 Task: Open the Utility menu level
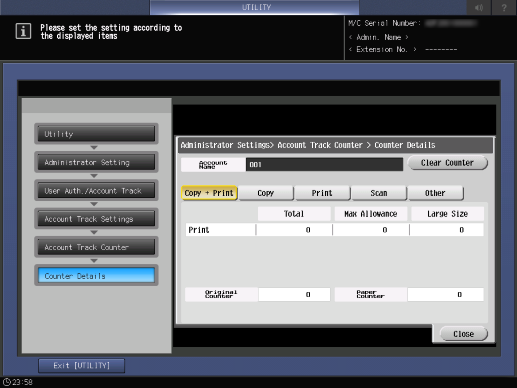click(x=96, y=134)
